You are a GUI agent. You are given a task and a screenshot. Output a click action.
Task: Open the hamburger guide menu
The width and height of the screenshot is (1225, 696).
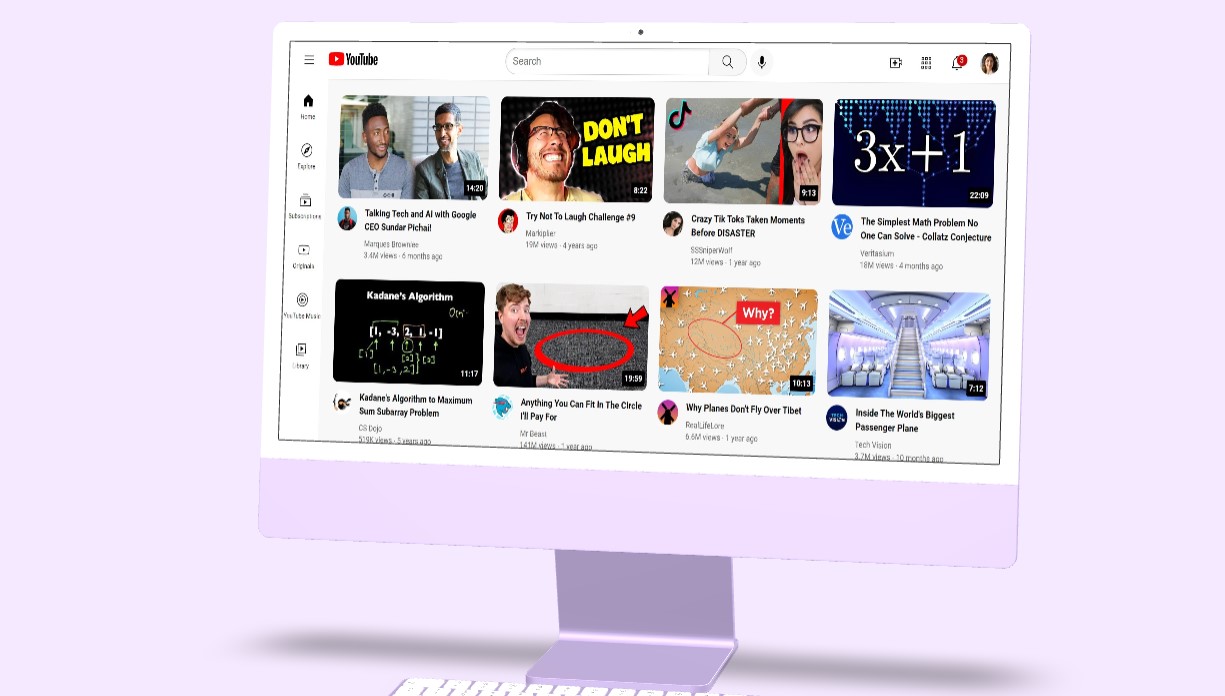pos(309,60)
